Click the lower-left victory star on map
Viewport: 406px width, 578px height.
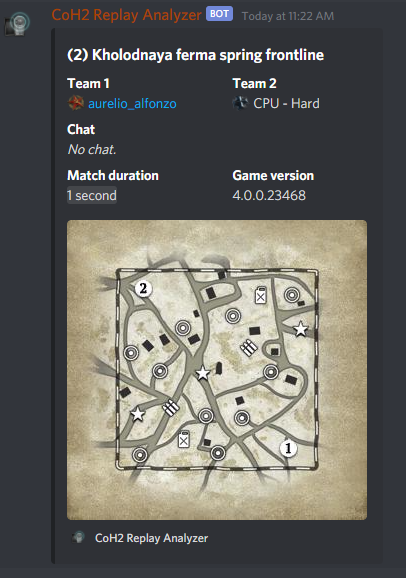pos(138,414)
